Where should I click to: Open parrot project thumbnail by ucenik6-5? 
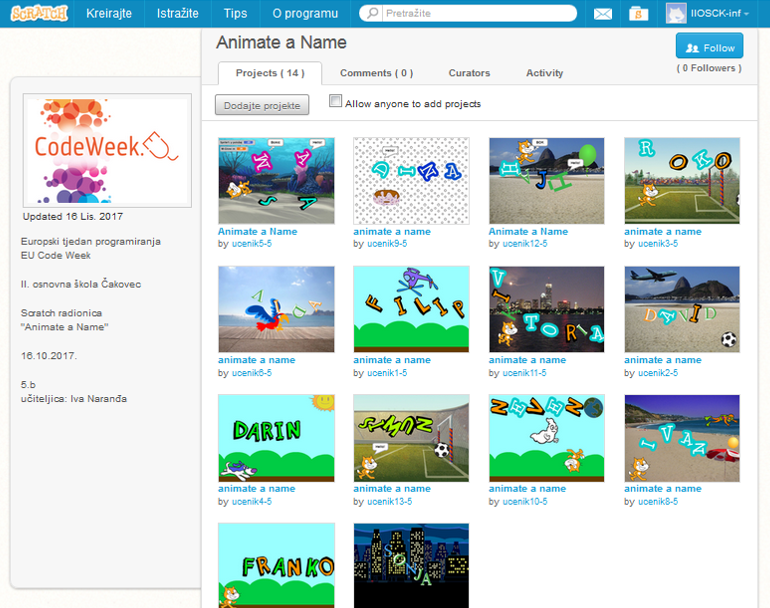(x=276, y=309)
